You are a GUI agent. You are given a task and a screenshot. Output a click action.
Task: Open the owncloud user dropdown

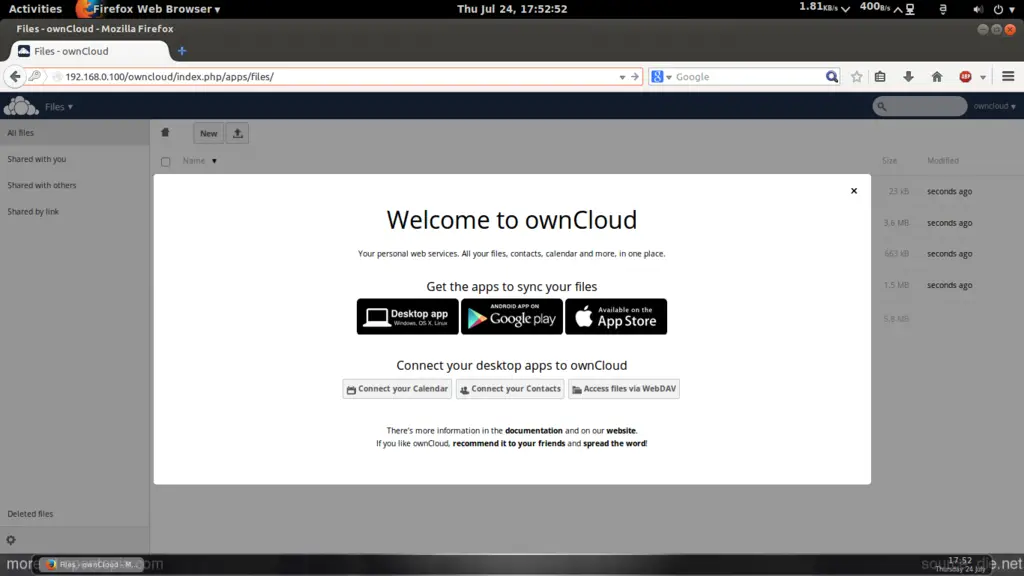click(x=994, y=106)
